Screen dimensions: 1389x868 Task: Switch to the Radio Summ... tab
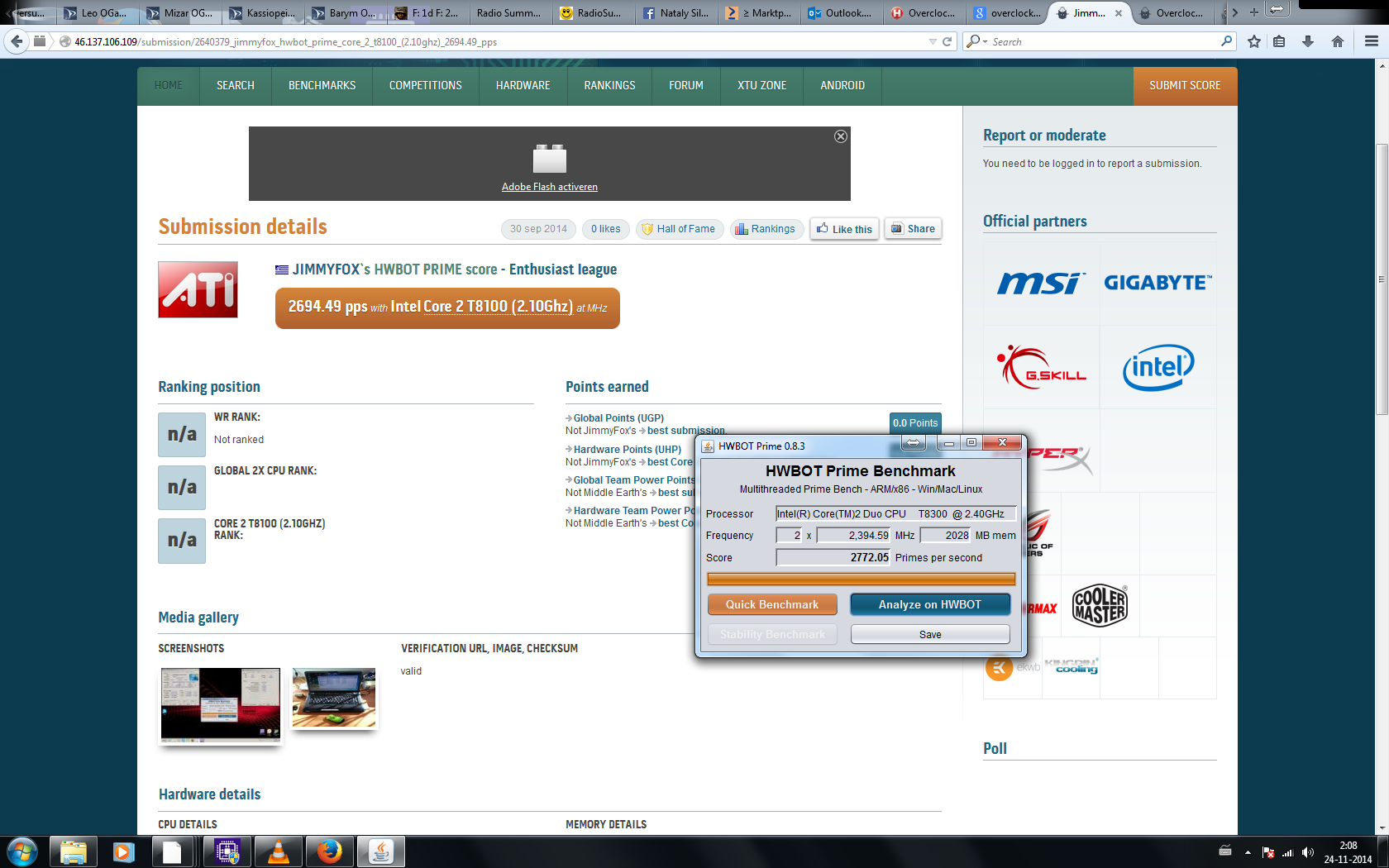(510, 12)
